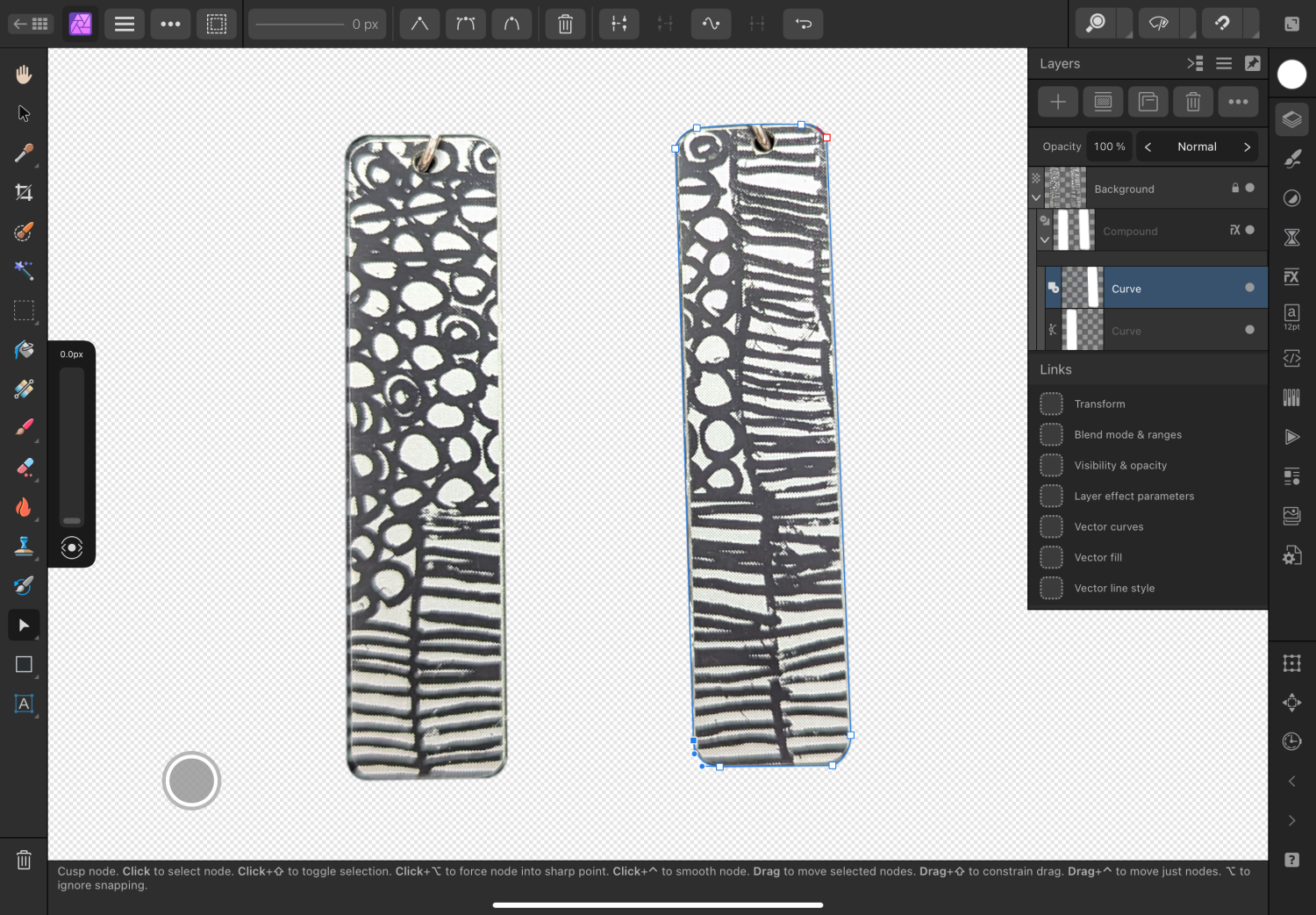This screenshot has height=915, width=1316.
Task: Click the white color swatch
Action: point(1291,75)
